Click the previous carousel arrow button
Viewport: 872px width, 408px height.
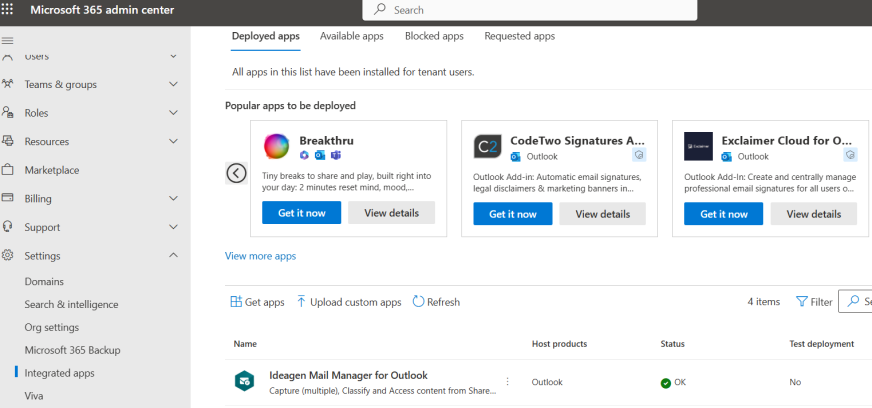tap(236, 173)
